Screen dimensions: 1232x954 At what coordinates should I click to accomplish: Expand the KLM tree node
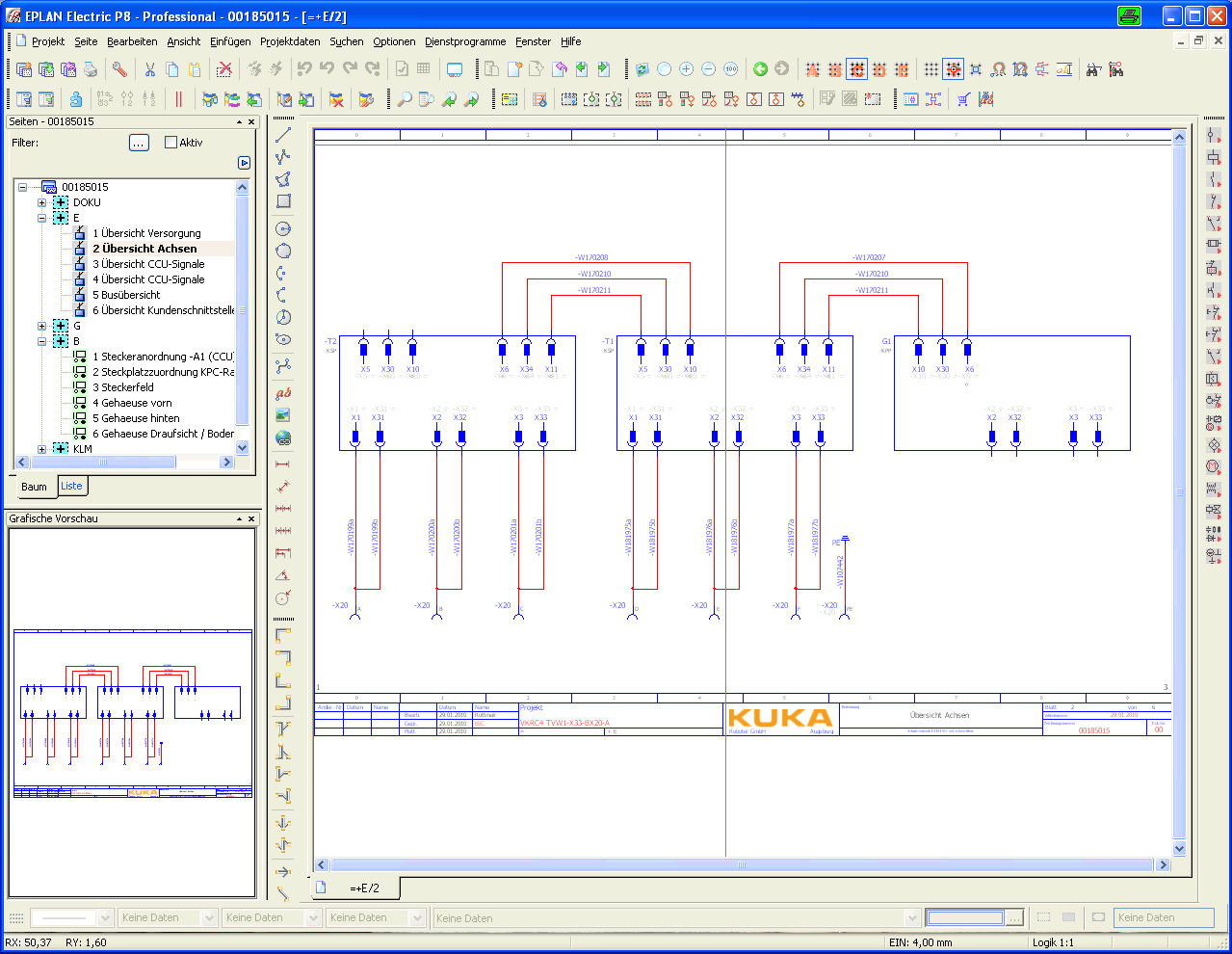coord(41,449)
